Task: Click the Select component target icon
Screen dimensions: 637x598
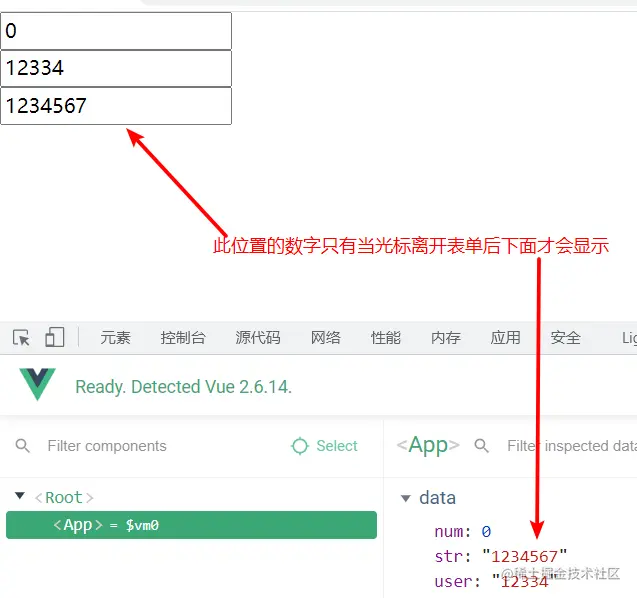Action: pyautogui.click(x=300, y=446)
